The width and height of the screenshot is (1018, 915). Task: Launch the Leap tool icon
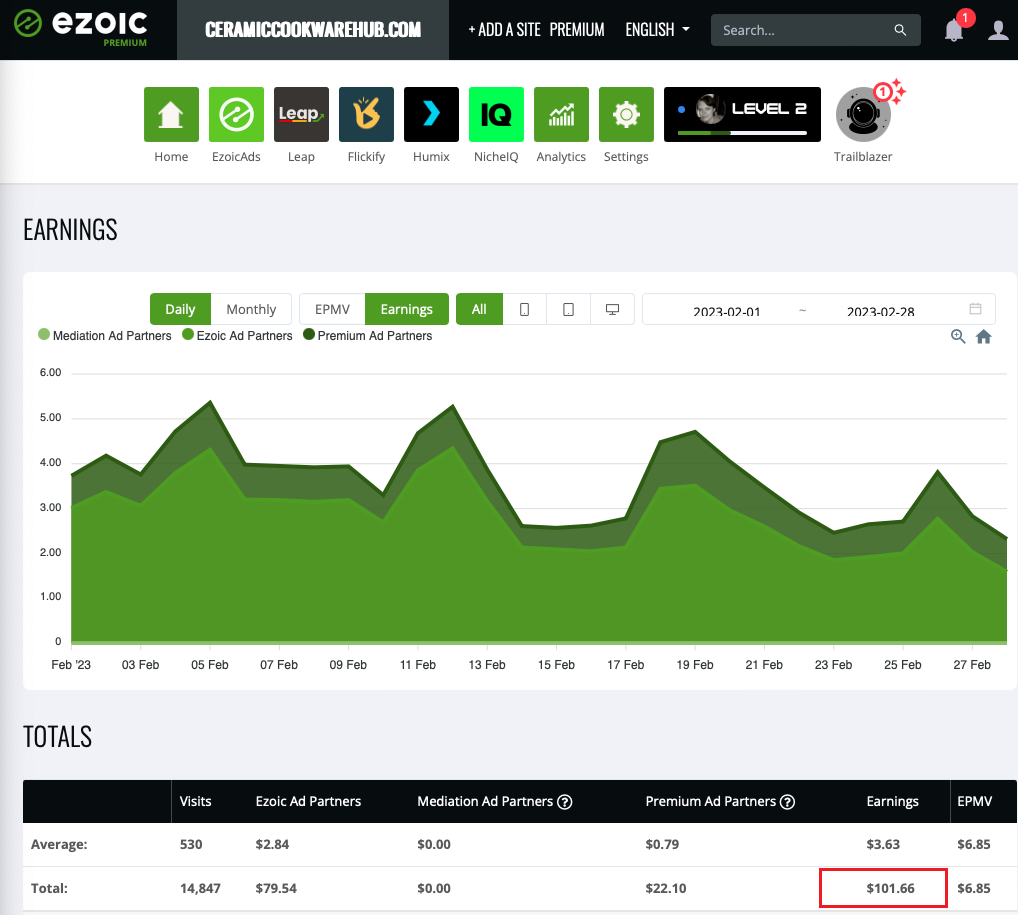coord(301,114)
